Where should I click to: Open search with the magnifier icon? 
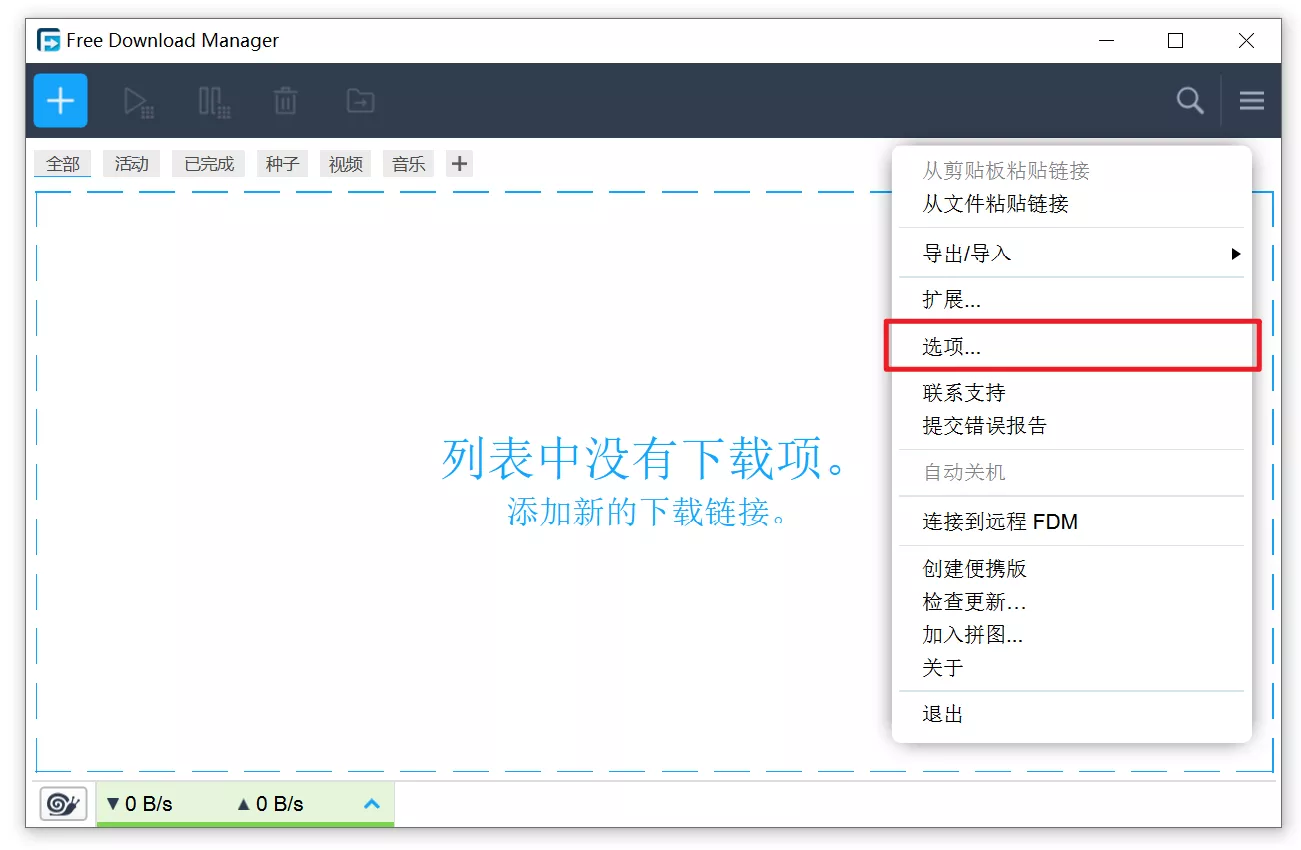click(1189, 100)
